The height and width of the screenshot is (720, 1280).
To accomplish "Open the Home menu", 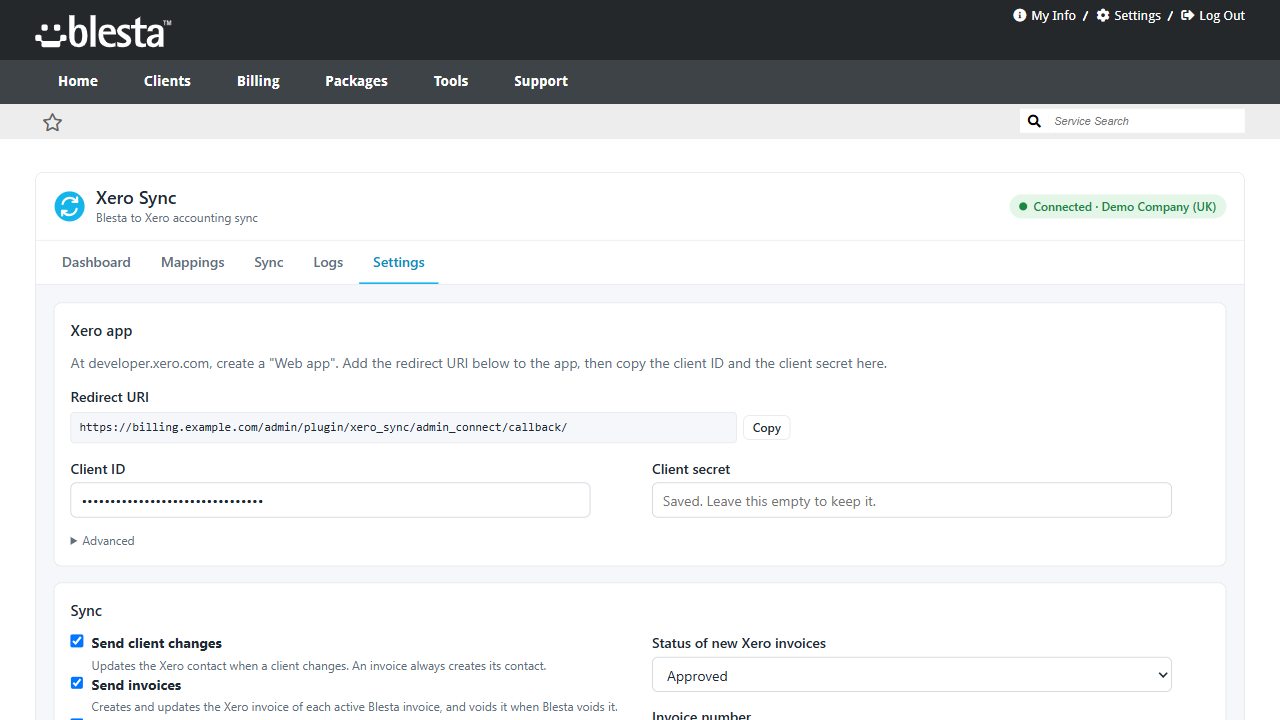I will click(x=78, y=81).
